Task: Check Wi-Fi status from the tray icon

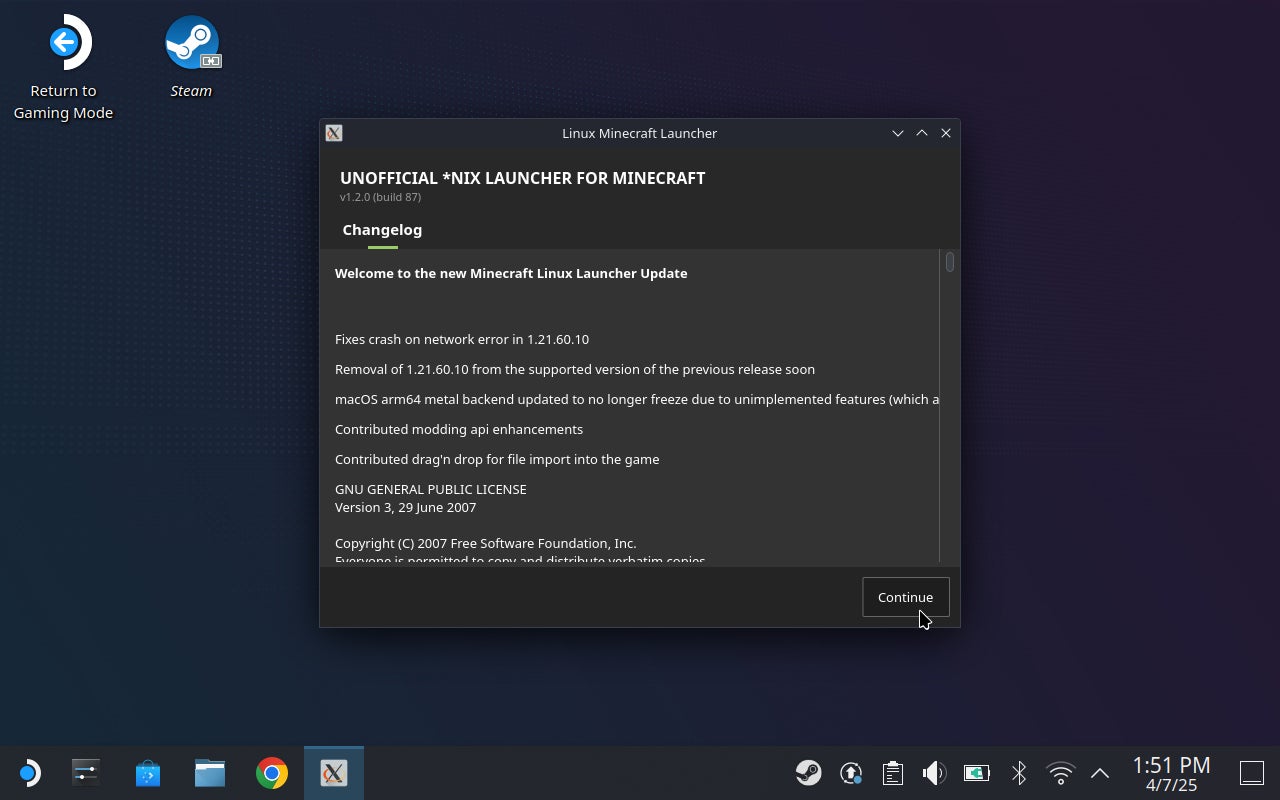Action: coord(1059,772)
